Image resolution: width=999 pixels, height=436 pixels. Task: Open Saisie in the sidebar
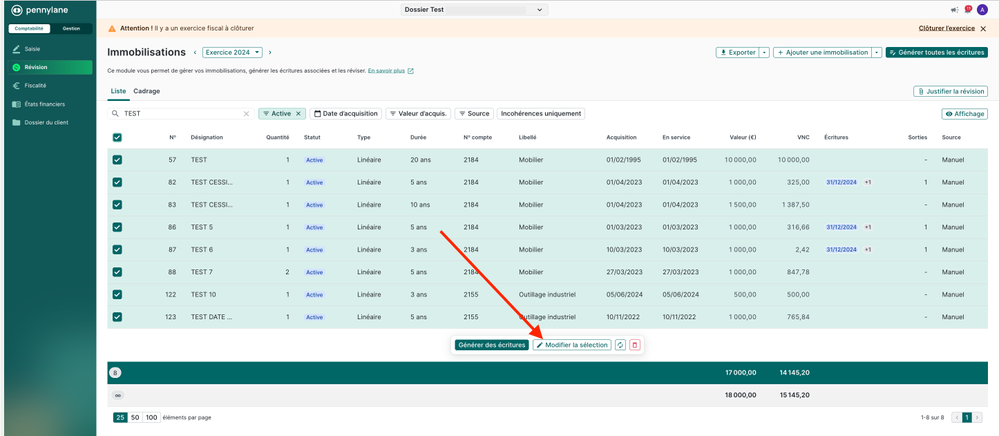pos(31,48)
